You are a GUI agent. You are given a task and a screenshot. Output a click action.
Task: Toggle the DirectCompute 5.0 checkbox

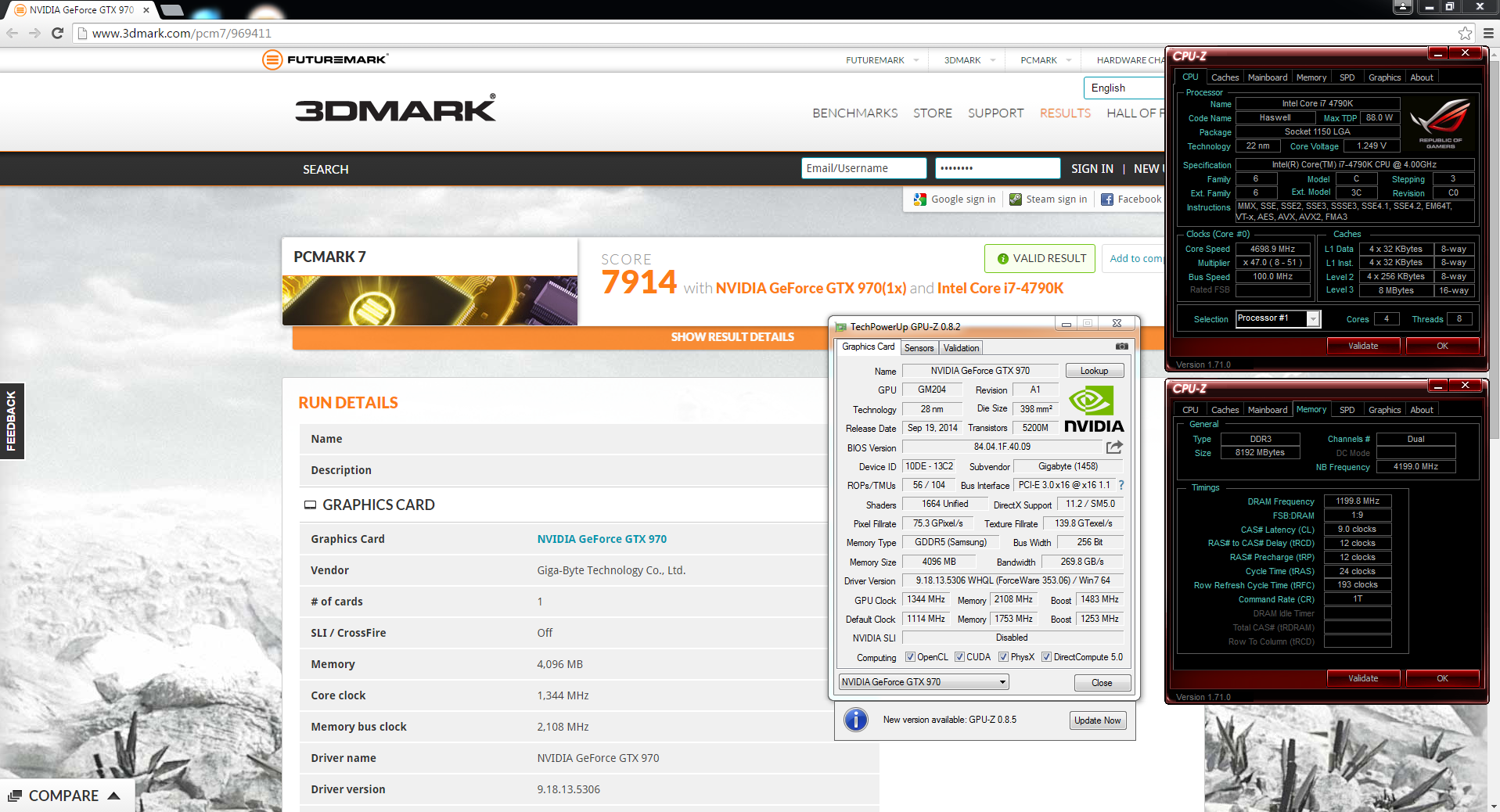tap(1046, 657)
